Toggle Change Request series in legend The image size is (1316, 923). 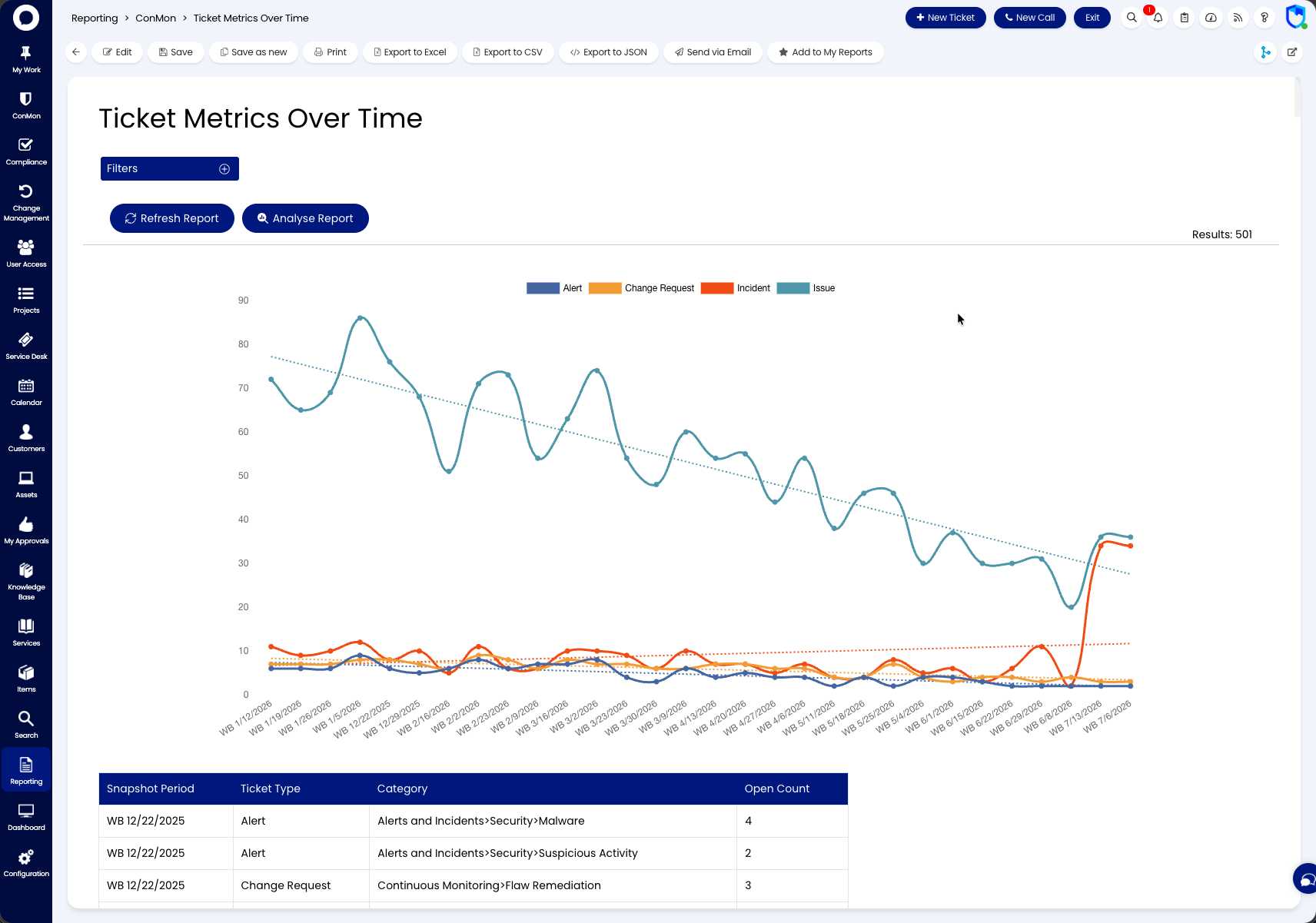coord(642,288)
